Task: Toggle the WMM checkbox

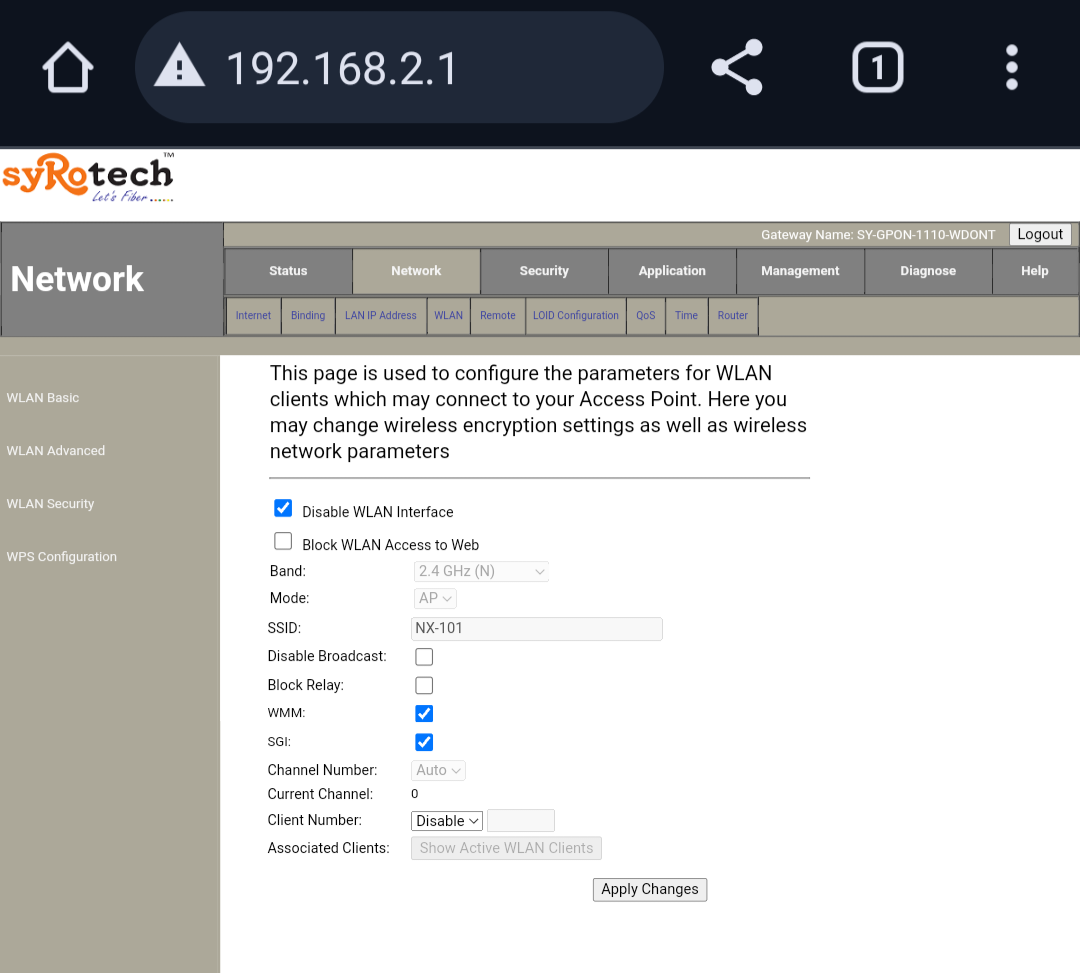Action: (x=424, y=714)
